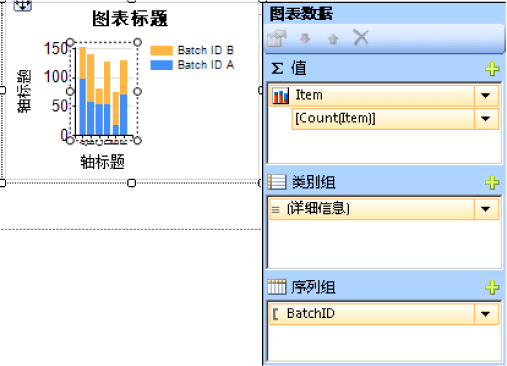This screenshot has height=366, width=507.
Task: Click the chart area top-right resize handle
Action: (137, 42)
